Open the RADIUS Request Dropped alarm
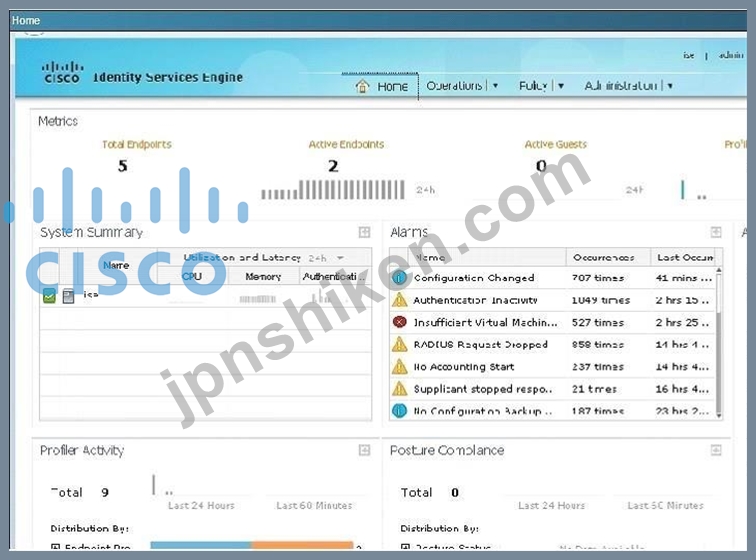The height and width of the screenshot is (560, 756). tap(481, 344)
